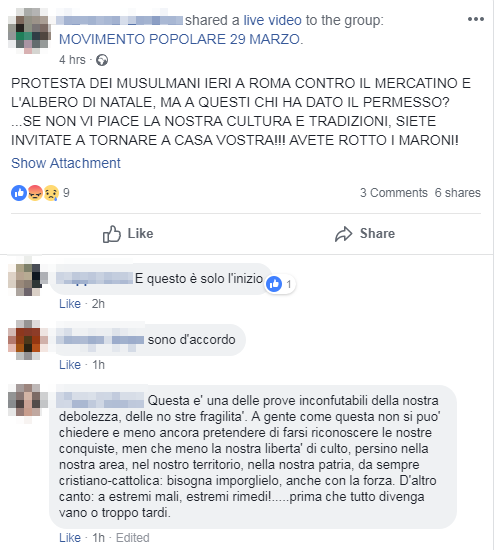This screenshot has width=495, height=550.
Task: Click the angry reaction emoji
Action: 35,193
